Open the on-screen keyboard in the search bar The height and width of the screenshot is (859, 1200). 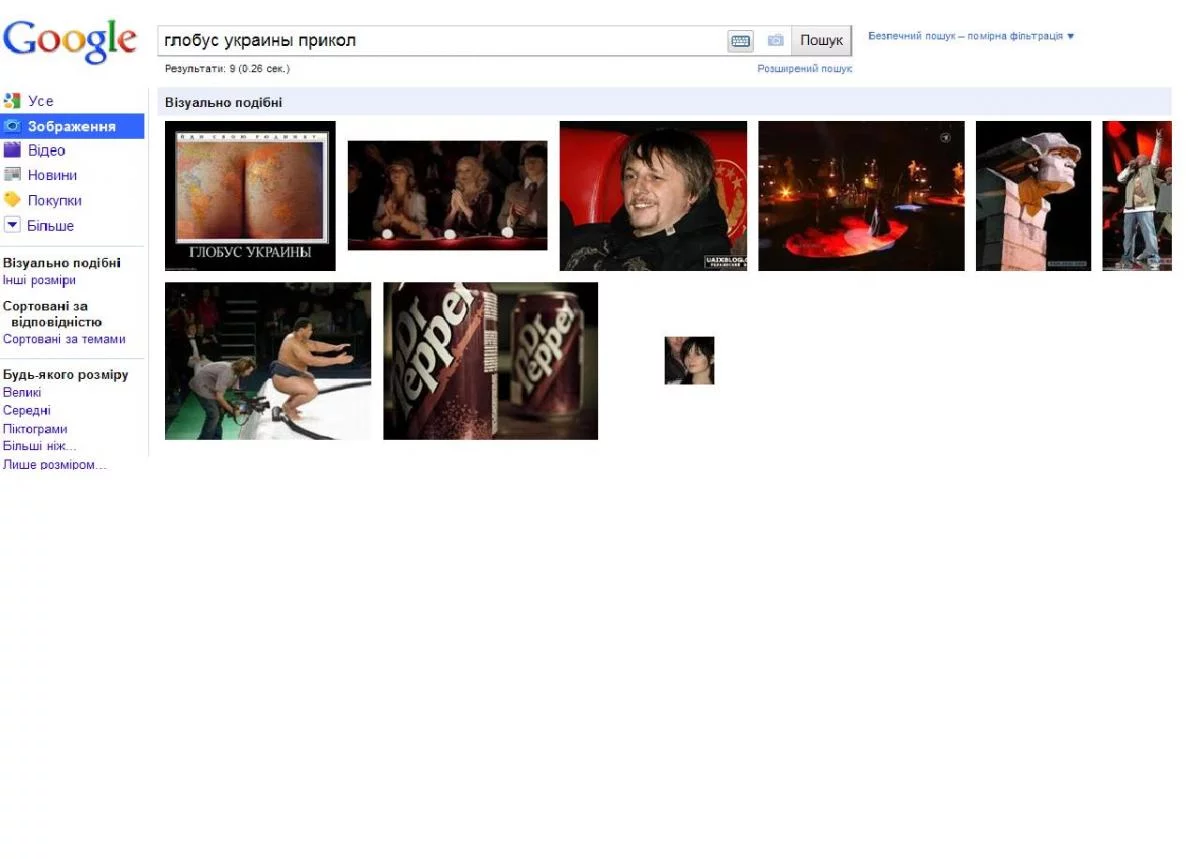739,41
